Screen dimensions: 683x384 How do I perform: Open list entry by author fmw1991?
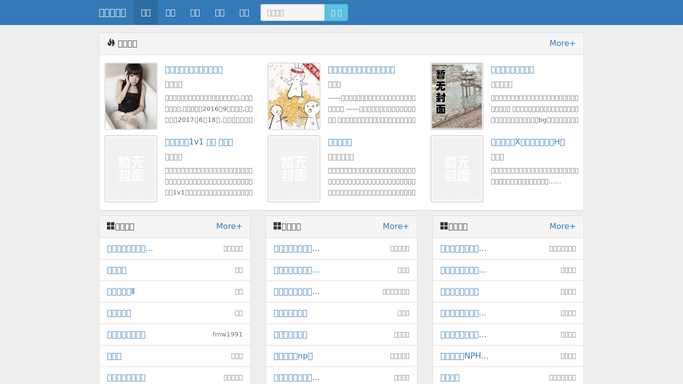coord(126,334)
